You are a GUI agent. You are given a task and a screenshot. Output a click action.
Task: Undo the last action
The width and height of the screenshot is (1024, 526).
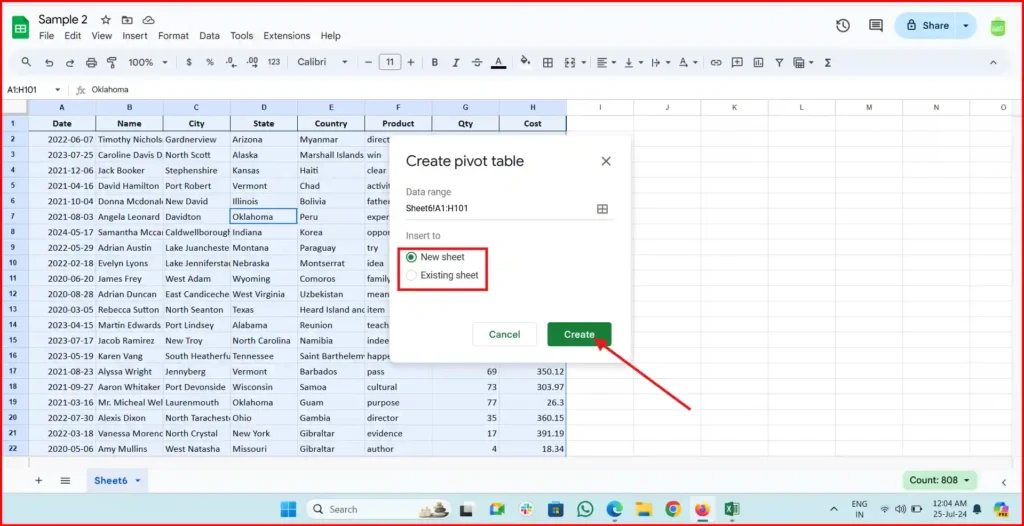tap(49, 63)
